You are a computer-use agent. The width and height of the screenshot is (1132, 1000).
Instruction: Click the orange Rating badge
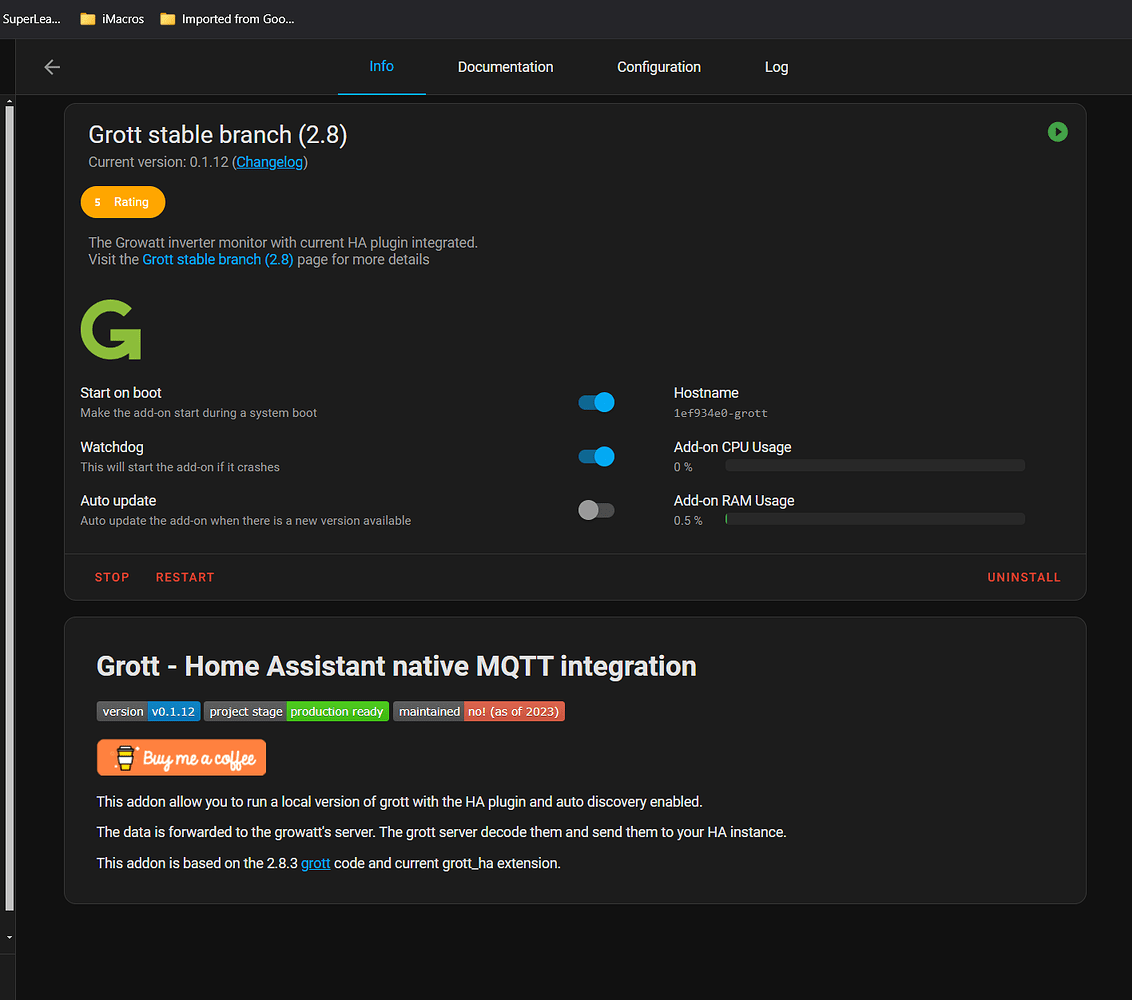[123, 202]
